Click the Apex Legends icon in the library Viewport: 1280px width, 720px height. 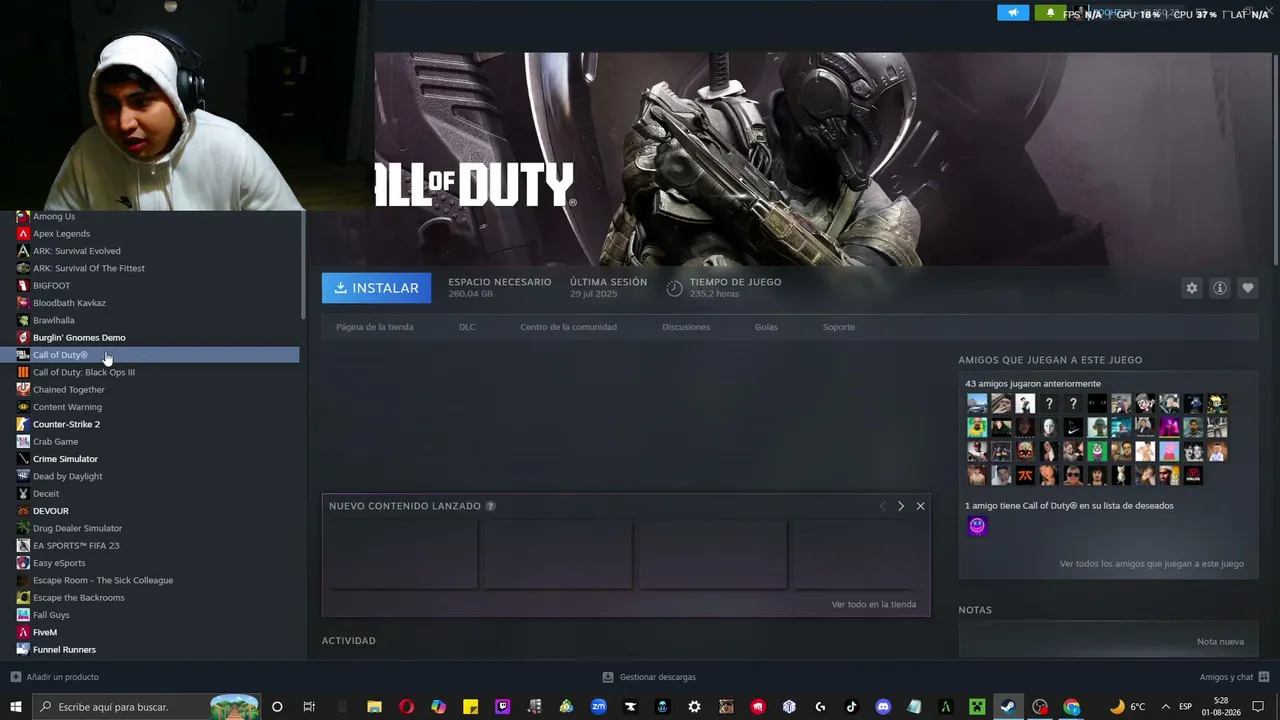tap(23, 233)
